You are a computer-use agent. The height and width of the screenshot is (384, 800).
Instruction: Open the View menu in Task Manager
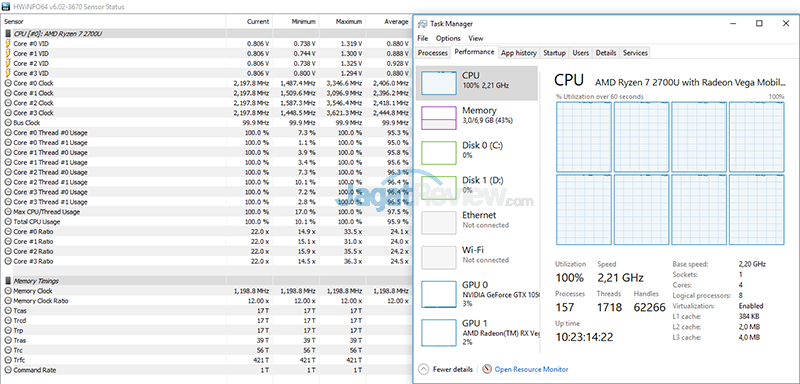(476, 38)
